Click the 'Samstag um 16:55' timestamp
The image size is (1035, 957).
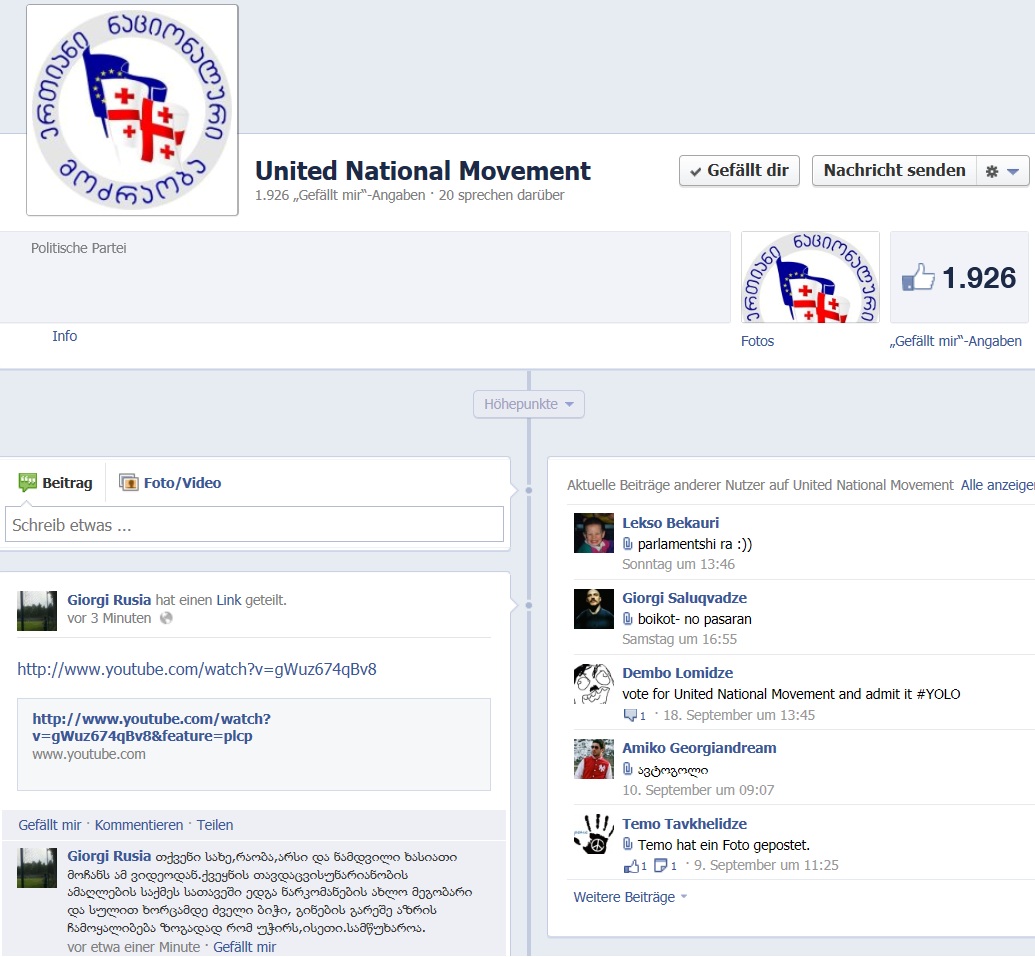click(x=679, y=640)
